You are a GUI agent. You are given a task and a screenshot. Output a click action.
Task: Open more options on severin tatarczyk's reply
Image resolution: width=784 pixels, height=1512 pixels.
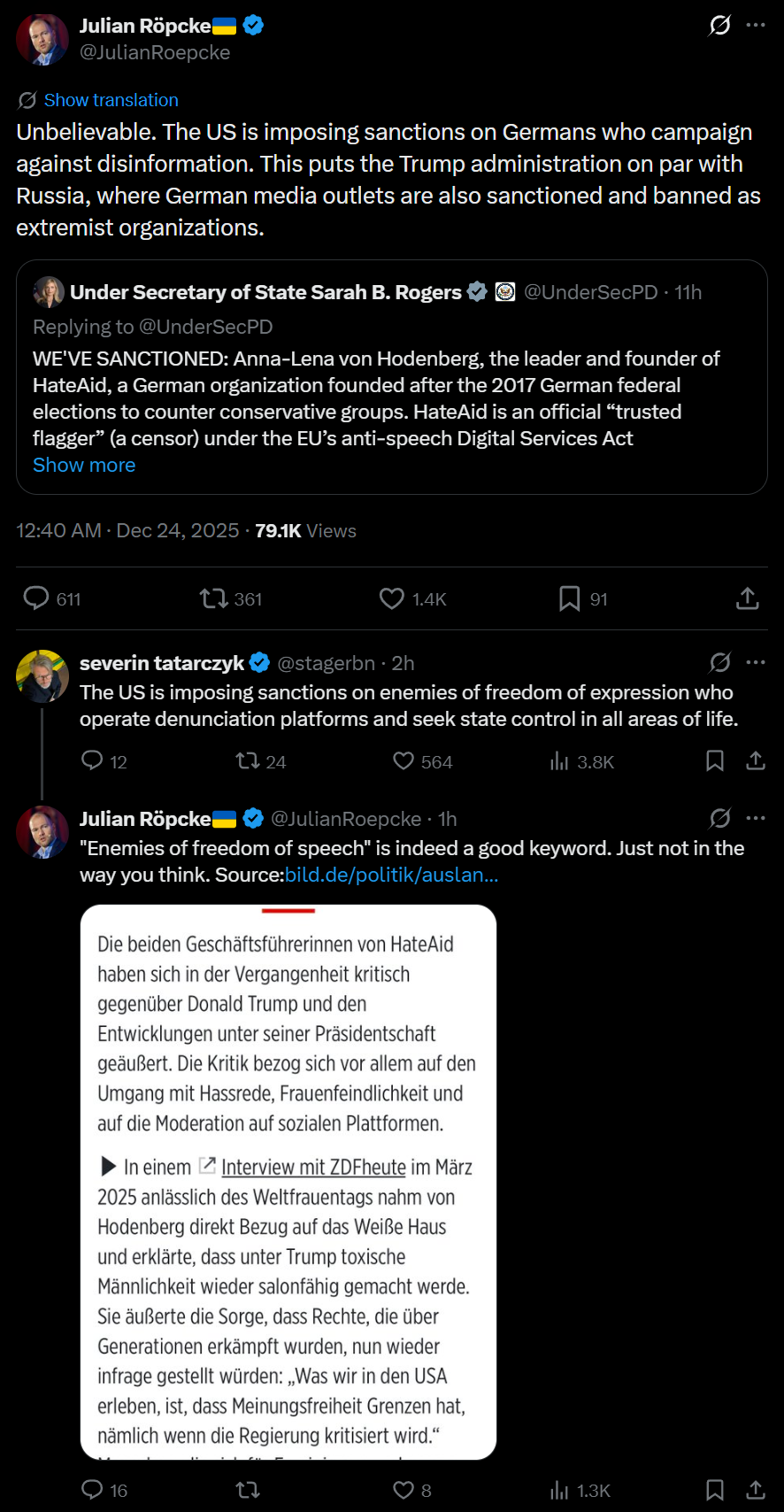pos(756,662)
